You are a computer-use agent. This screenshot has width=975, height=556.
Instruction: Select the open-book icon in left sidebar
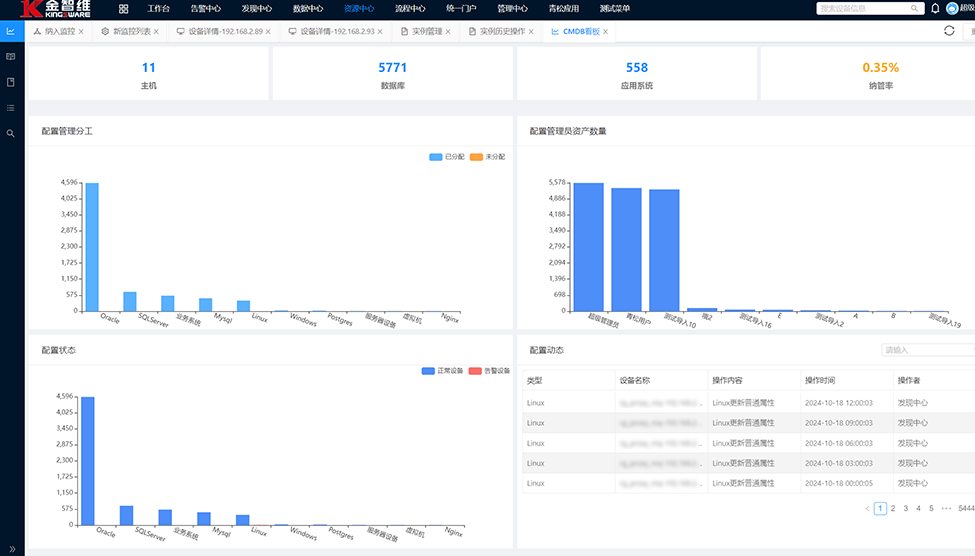tap(11, 57)
